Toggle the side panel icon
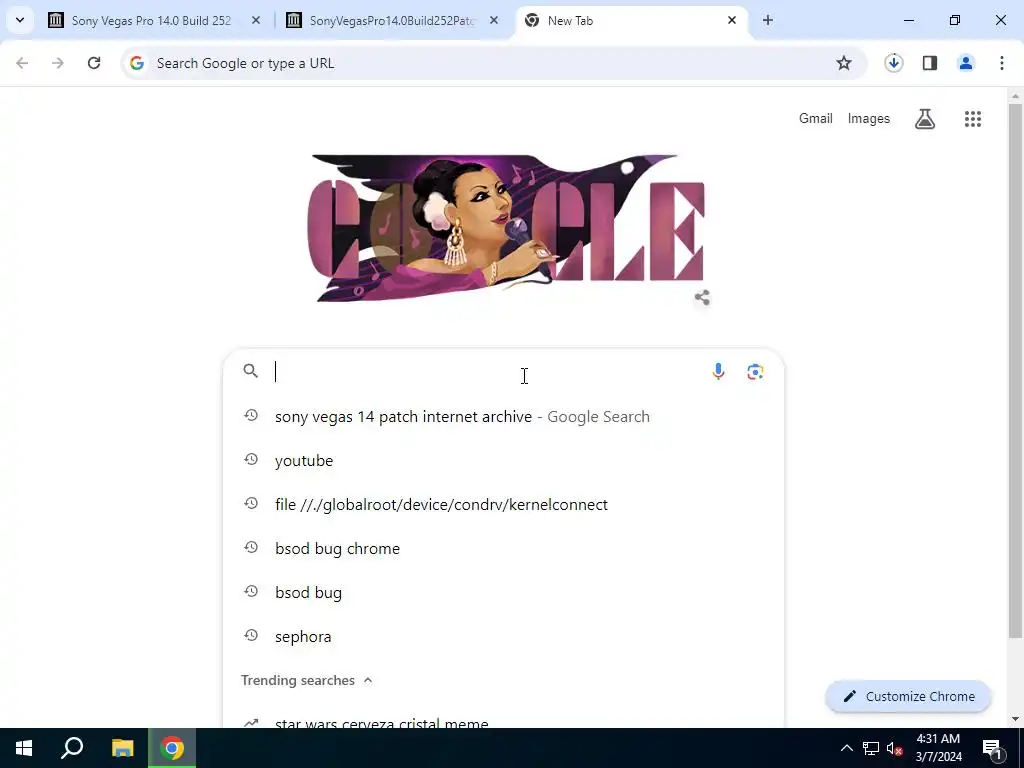The width and height of the screenshot is (1024, 768). coord(930,63)
